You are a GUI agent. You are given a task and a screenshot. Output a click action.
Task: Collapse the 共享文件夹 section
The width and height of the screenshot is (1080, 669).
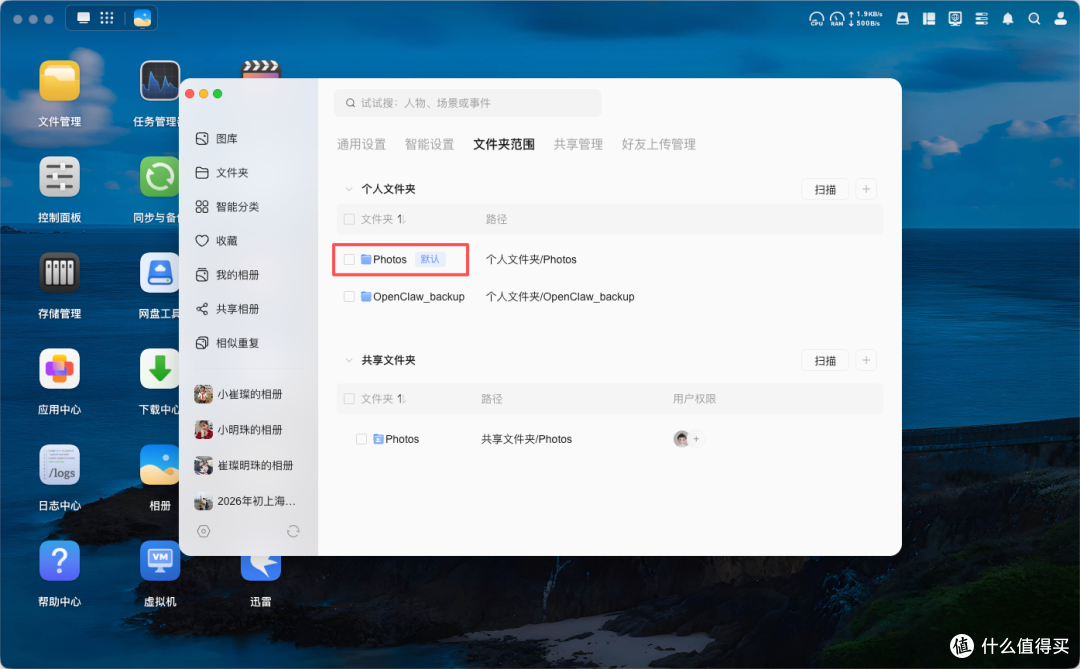pyautogui.click(x=349, y=360)
